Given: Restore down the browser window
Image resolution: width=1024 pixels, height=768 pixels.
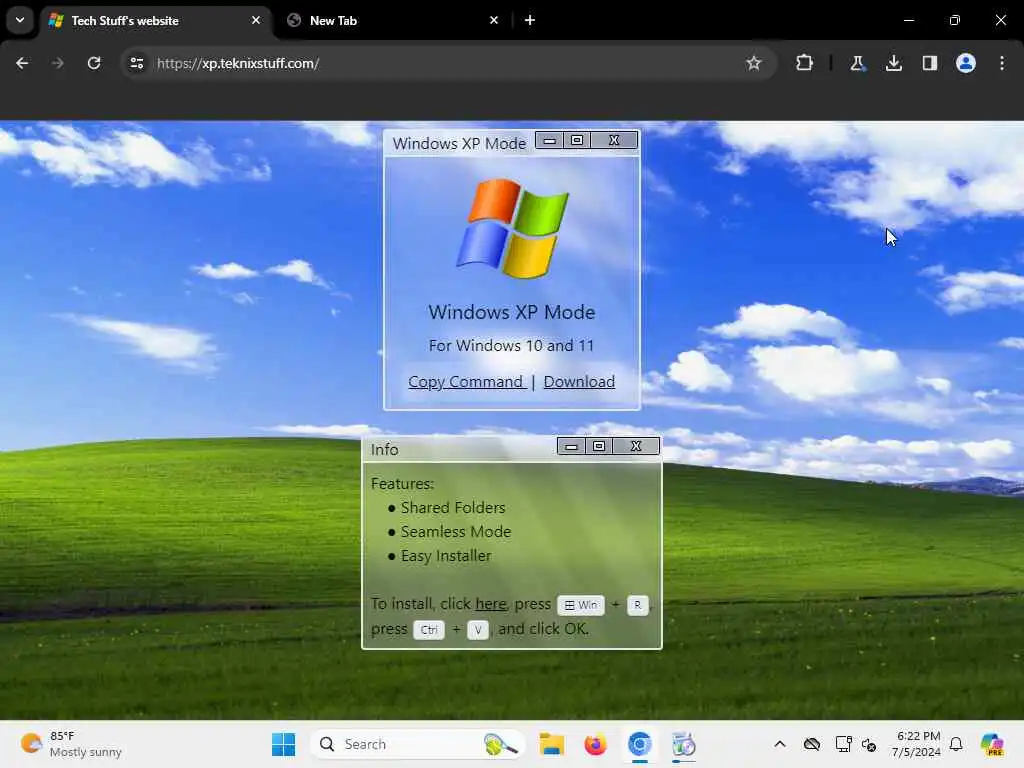Looking at the screenshot, I should tap(955, 20).
